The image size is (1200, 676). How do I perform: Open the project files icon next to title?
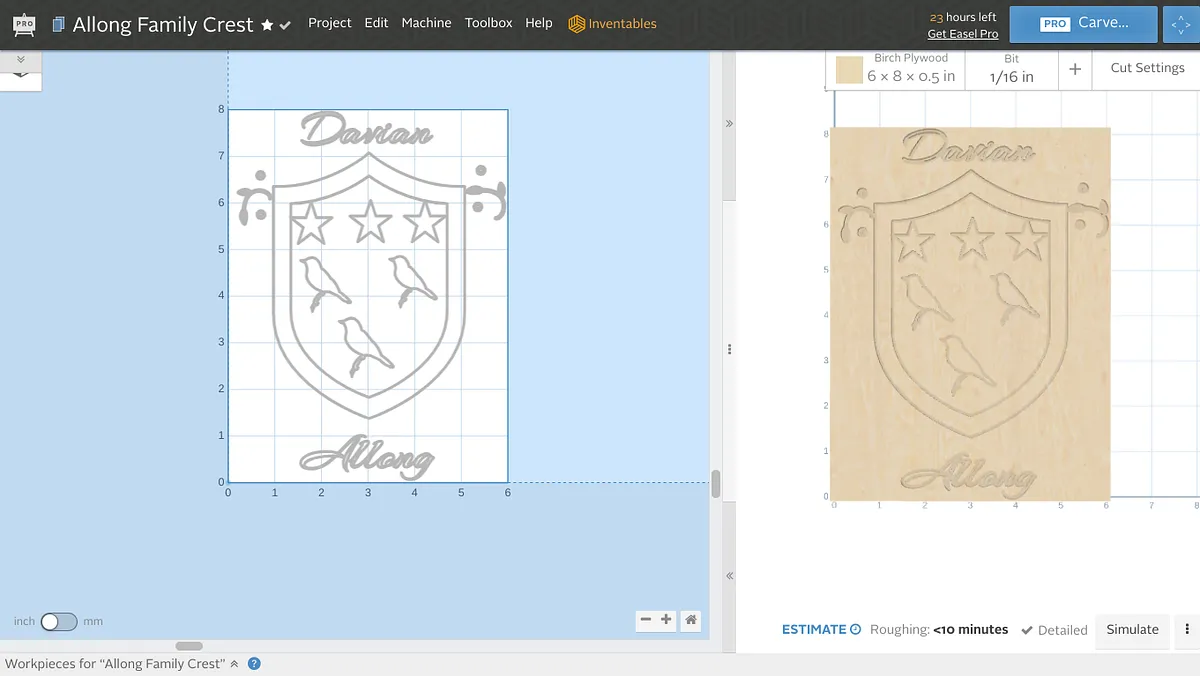coord(59,24)
